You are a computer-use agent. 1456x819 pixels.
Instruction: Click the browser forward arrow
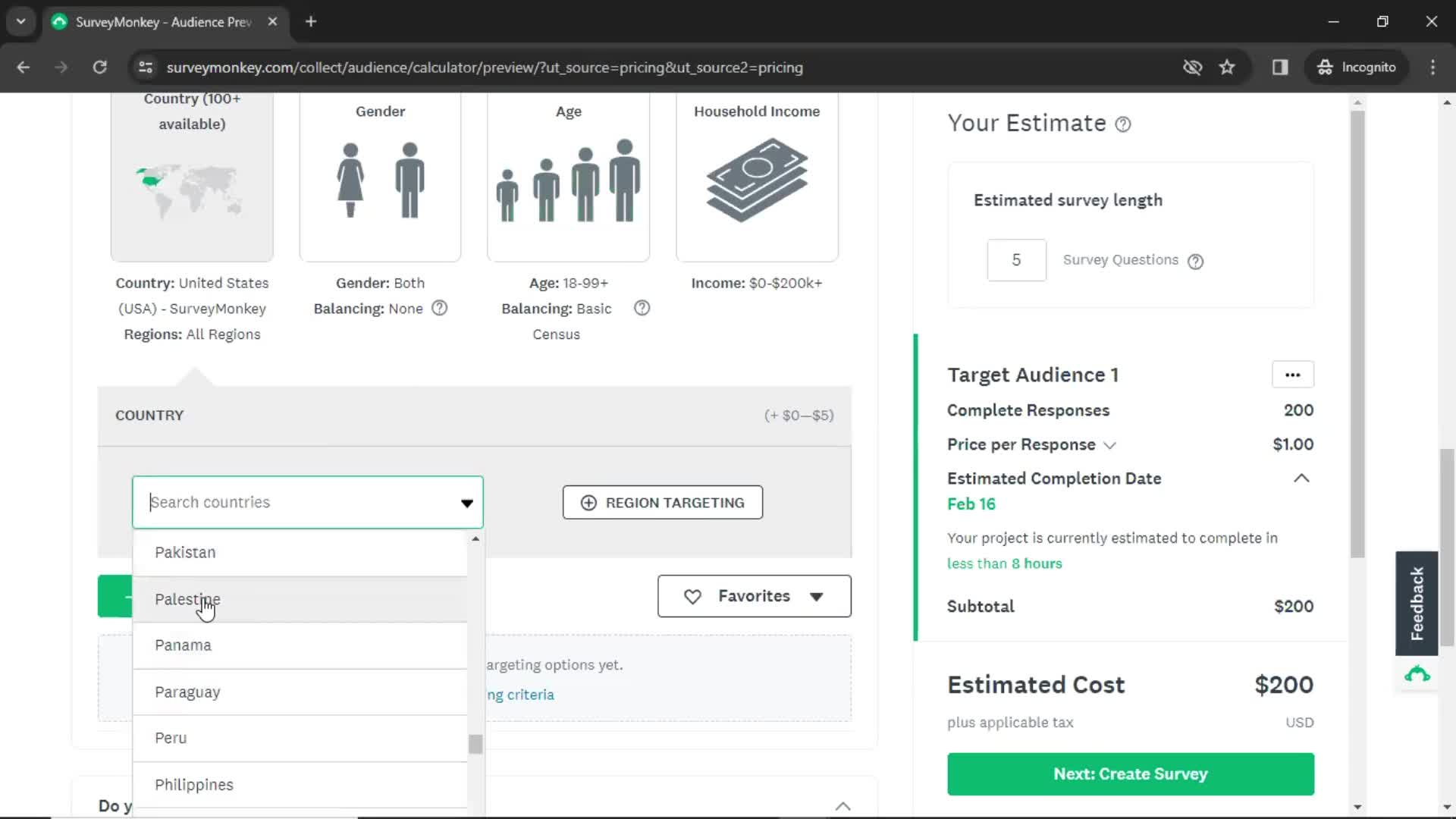coord(61,67)
